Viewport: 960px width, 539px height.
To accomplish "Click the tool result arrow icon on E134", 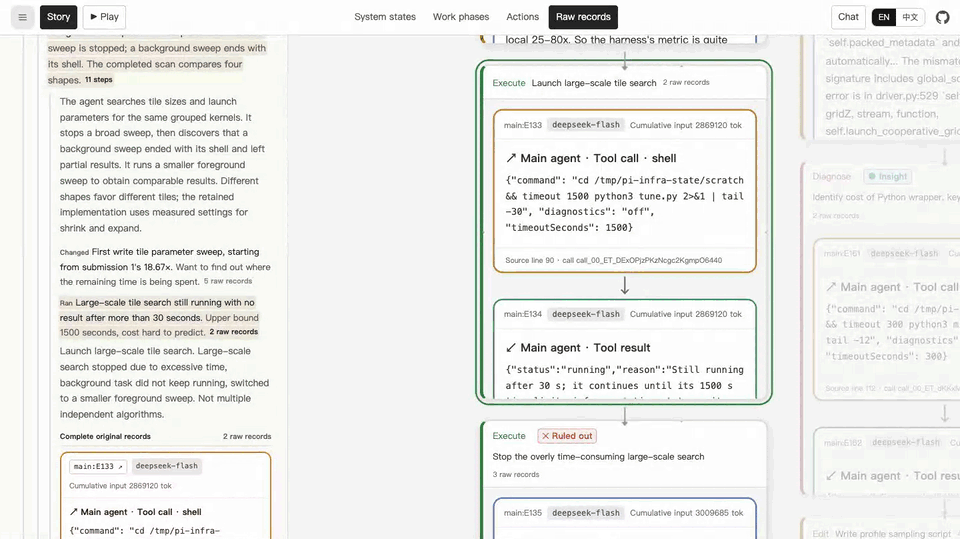I will click(x=511, y=347).
